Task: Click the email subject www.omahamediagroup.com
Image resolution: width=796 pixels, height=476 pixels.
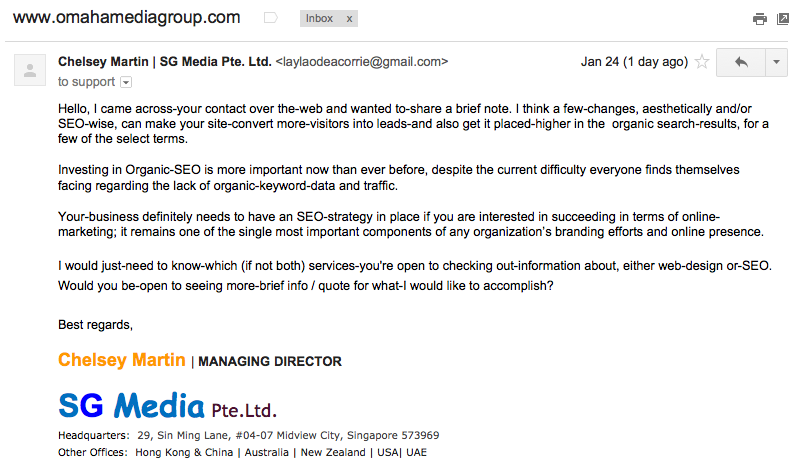Action: 126,17
